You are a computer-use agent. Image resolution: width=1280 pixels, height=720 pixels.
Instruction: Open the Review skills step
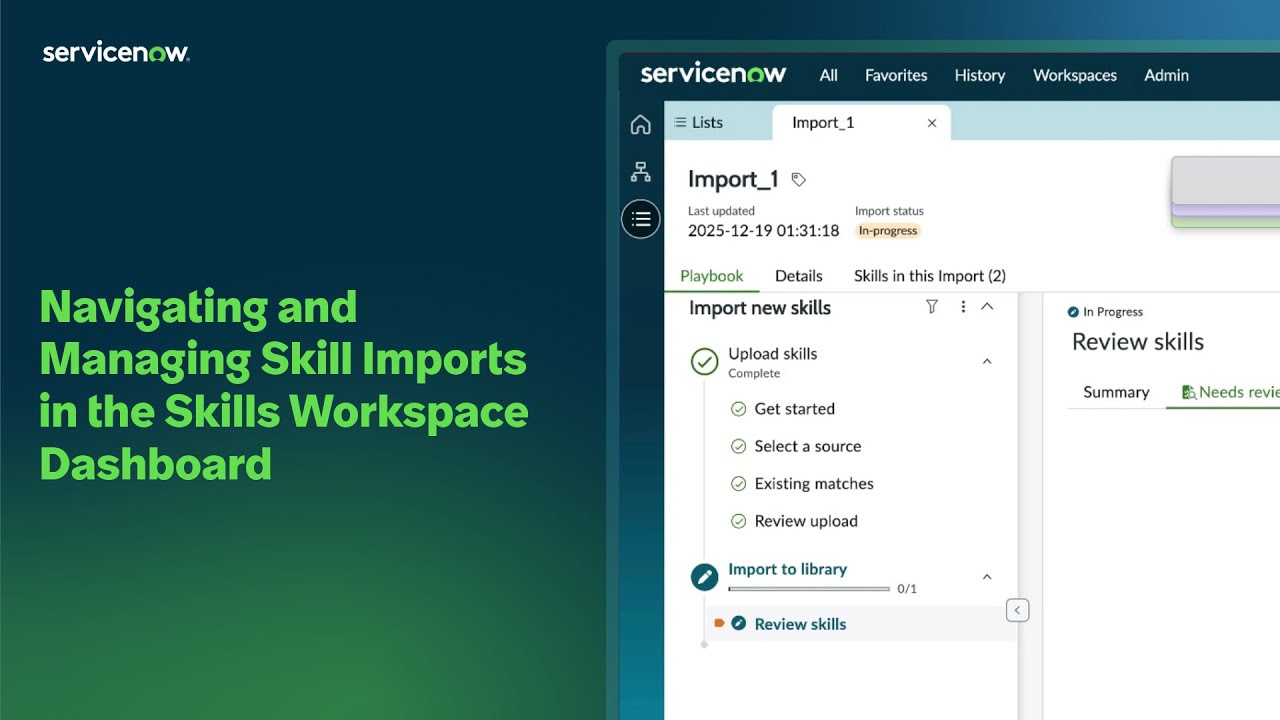coord(800,624)
